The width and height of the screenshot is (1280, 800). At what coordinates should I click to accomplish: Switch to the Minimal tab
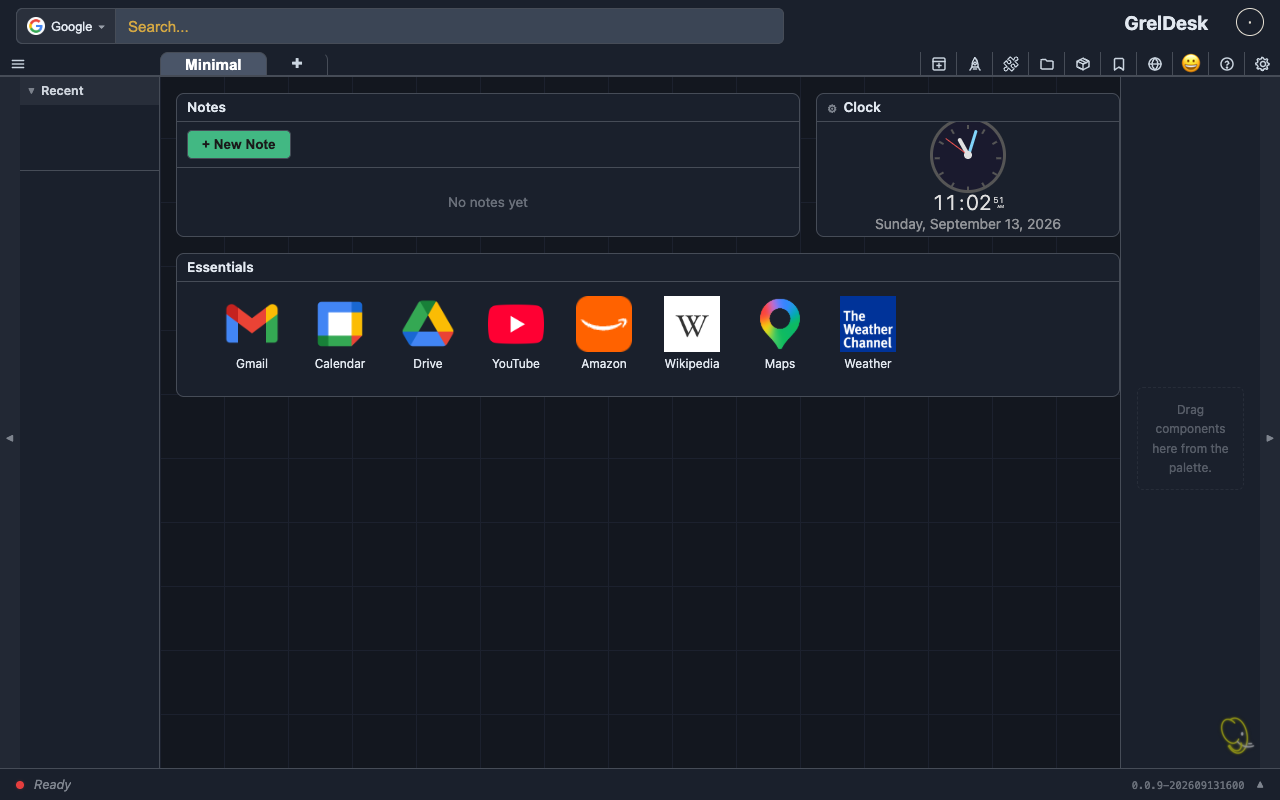213,64
